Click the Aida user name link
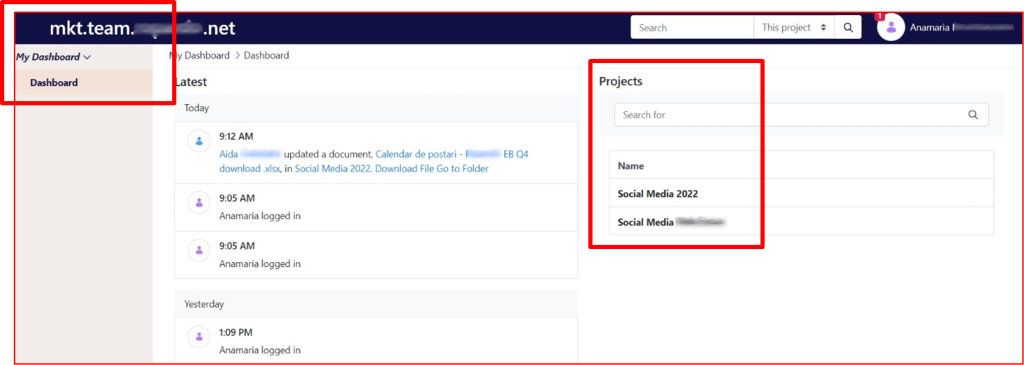The image size is (1024, 365). pos(250,155)
